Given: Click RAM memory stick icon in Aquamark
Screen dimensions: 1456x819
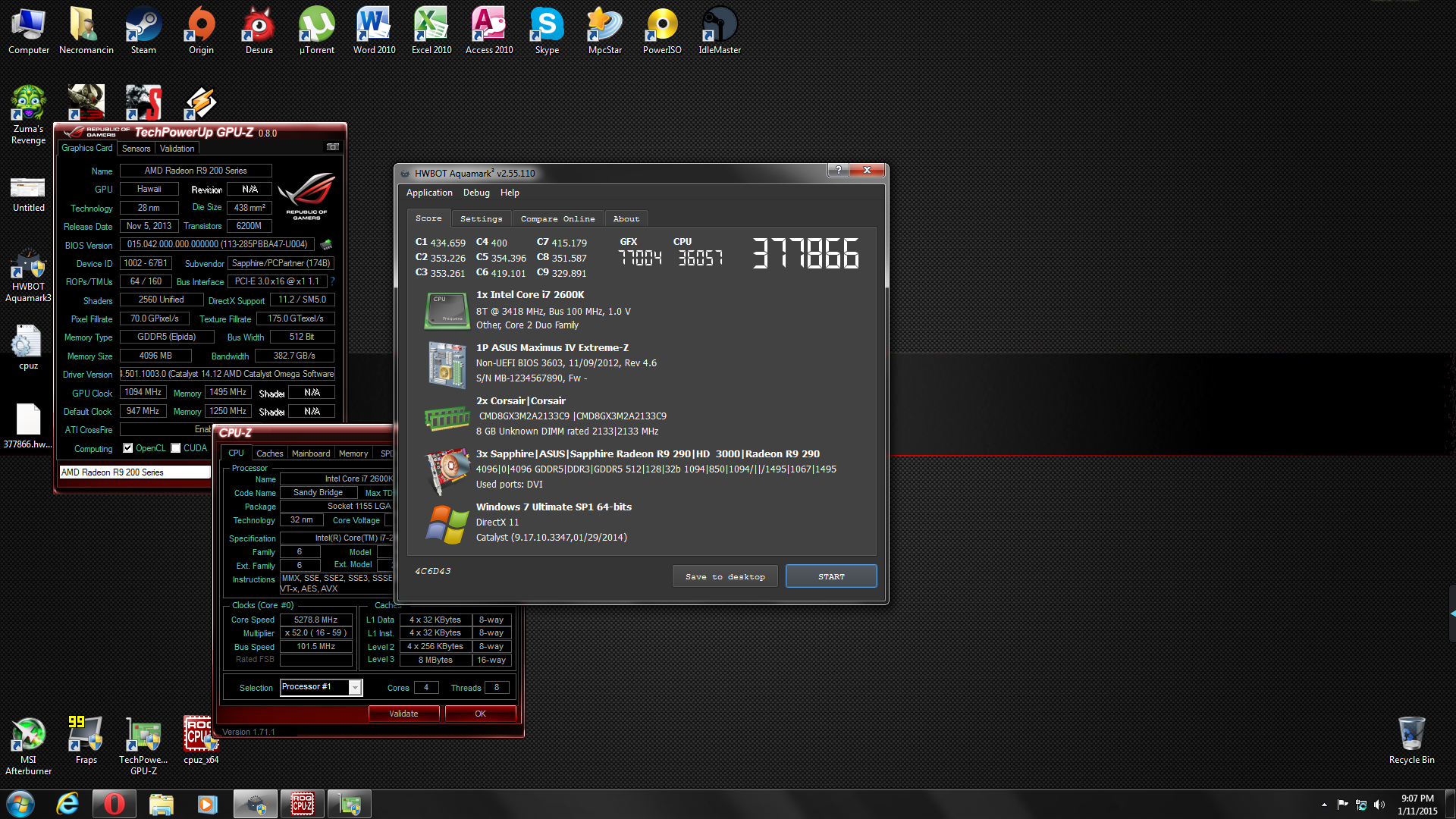Looking at the screenshot, I should [447, 418].
